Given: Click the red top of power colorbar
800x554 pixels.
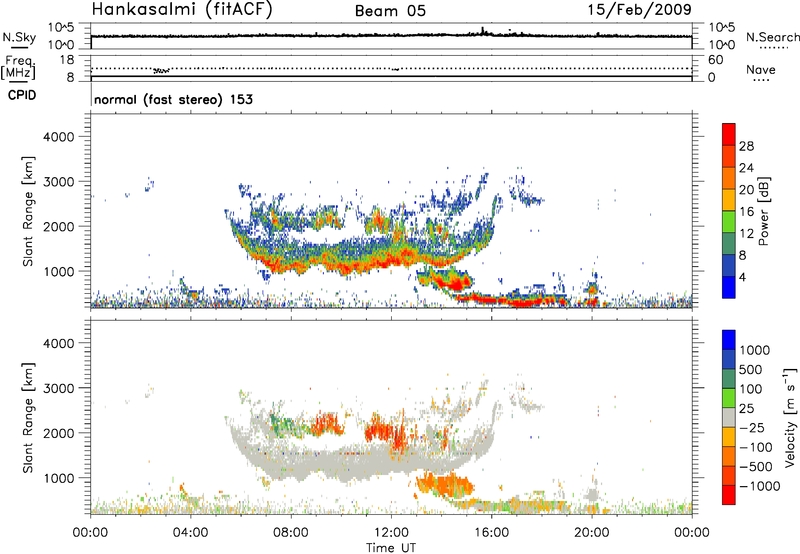Looking at the screenshot, I should tap(729, 132).
